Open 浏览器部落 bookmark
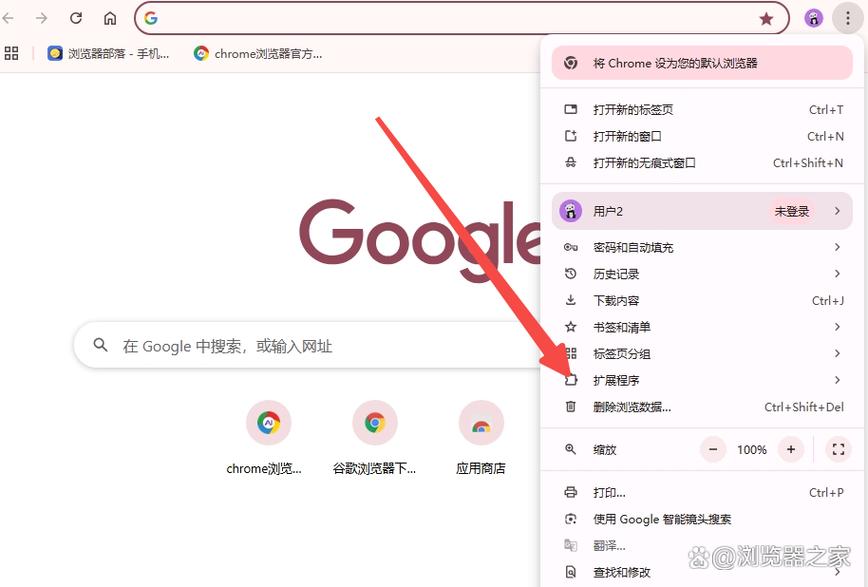 [108, 53]
